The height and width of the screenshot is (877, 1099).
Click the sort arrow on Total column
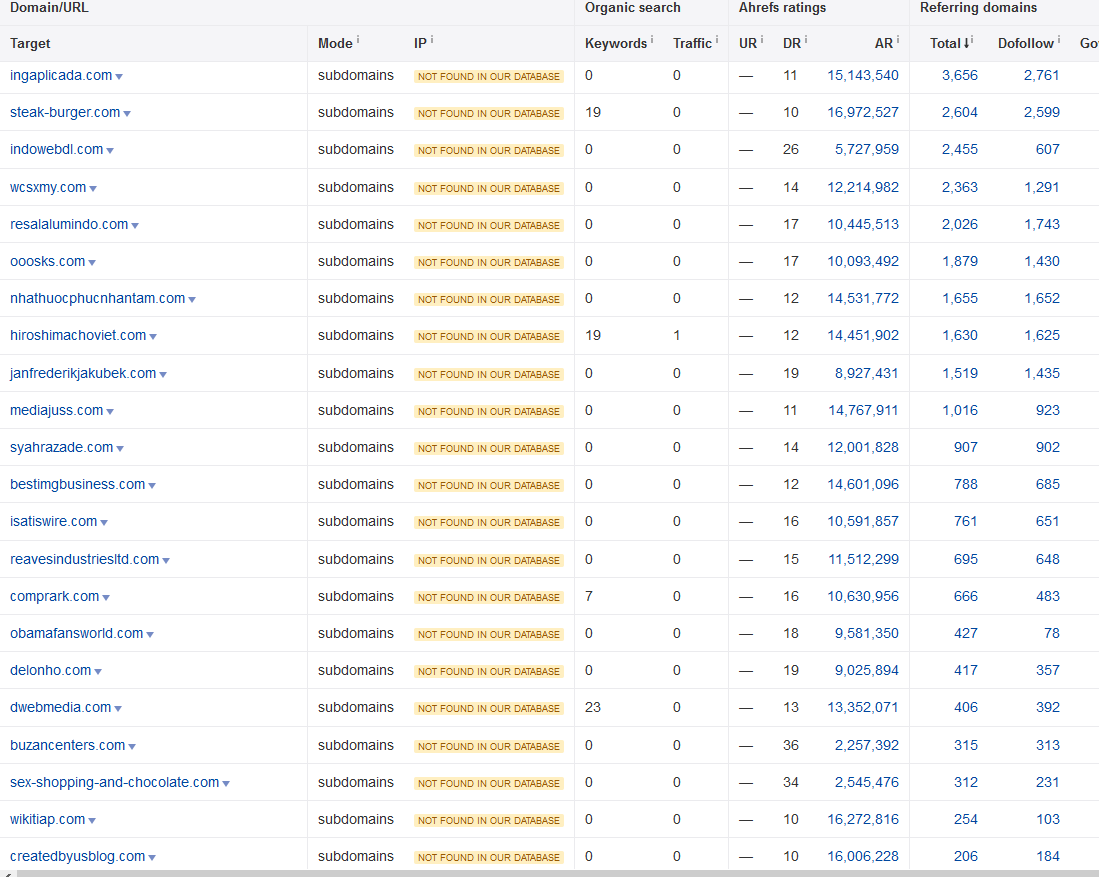pos(967,43)
